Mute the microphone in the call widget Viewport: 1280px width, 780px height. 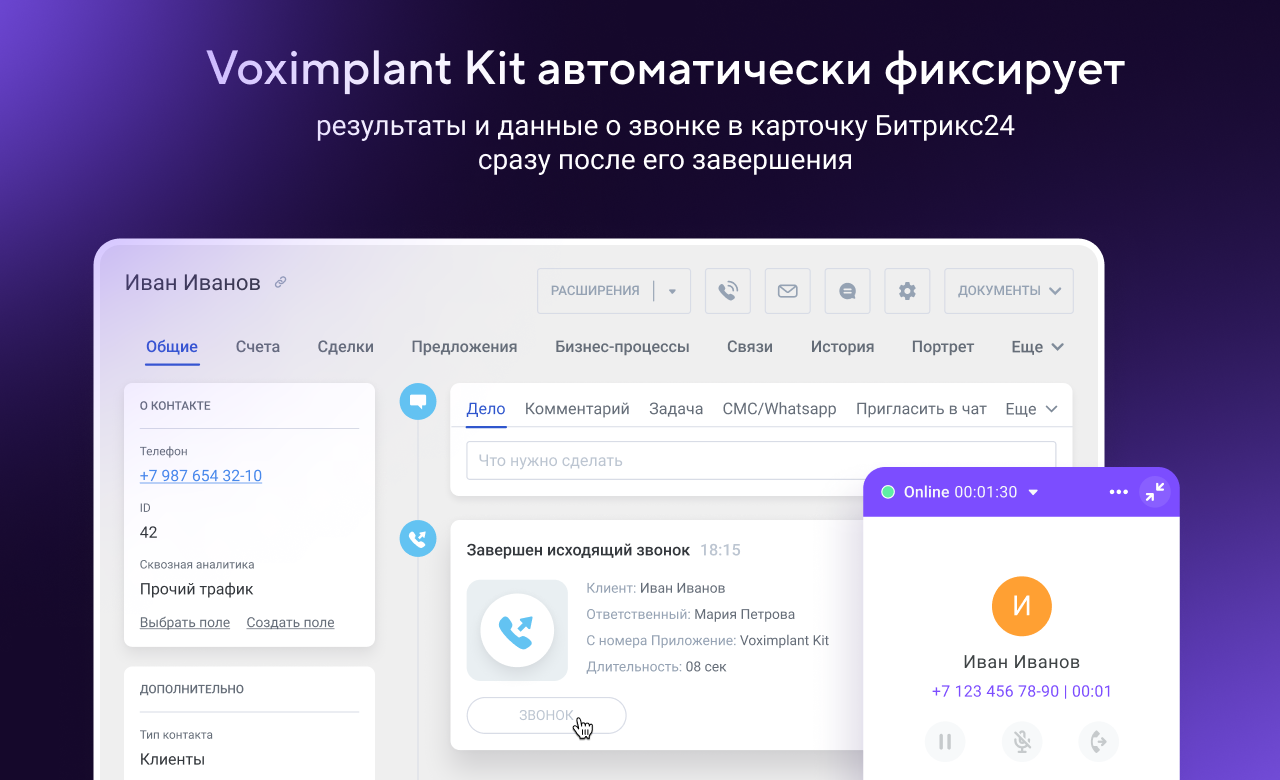1021,742
